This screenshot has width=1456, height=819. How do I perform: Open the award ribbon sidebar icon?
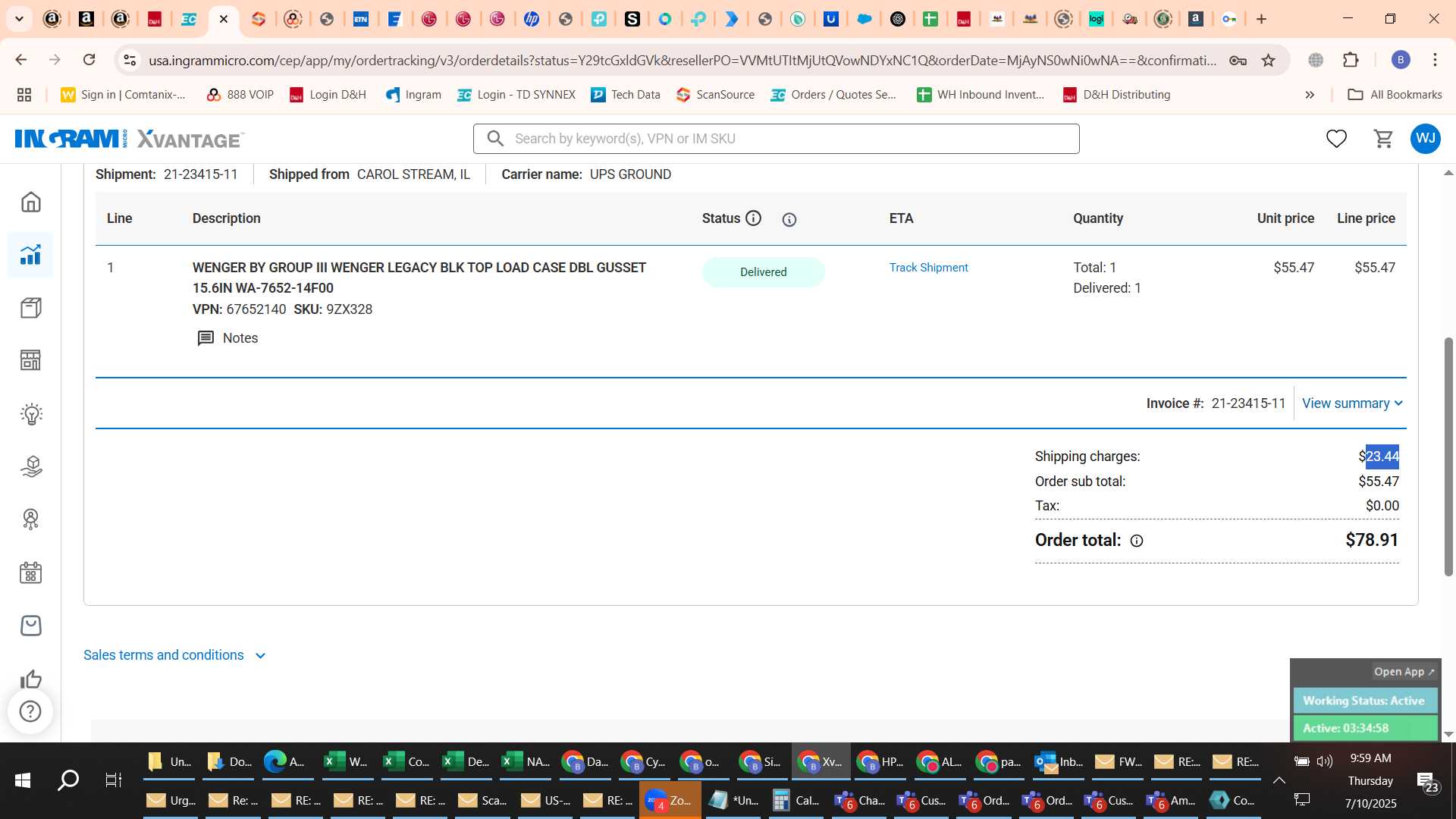[30, 519]
